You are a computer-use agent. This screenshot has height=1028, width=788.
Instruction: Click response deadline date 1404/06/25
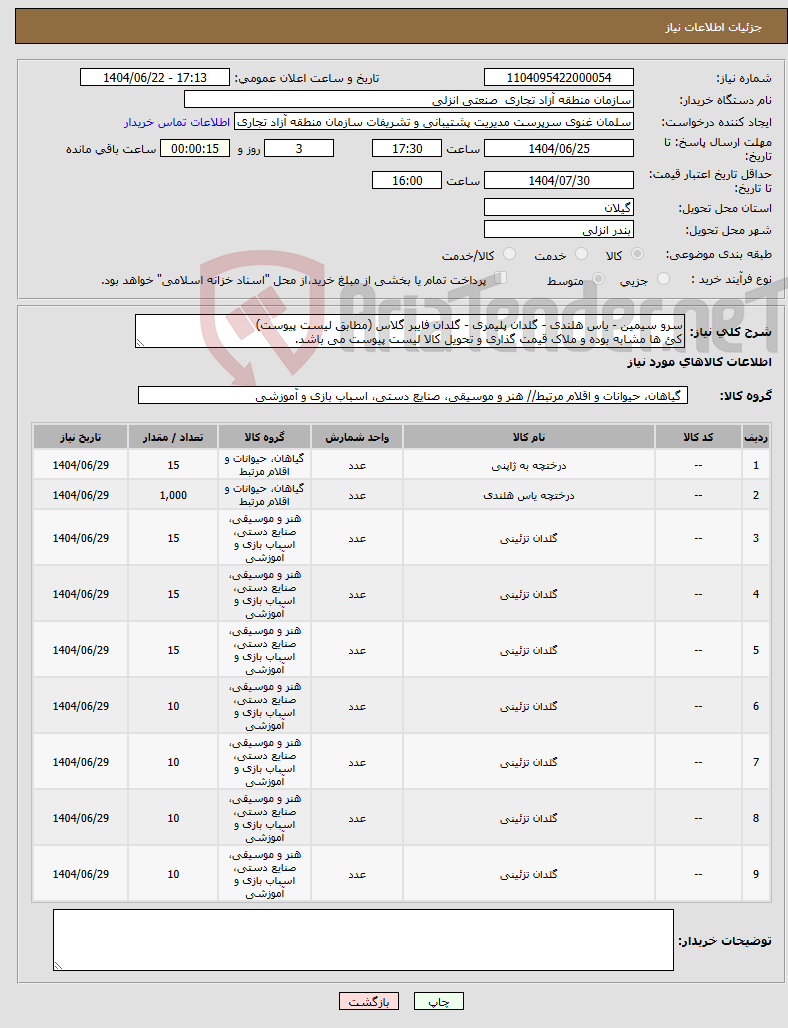click(x=559, y=148)
